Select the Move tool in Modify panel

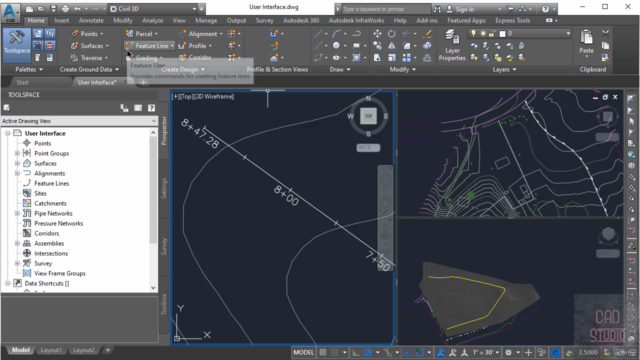point(378,33)
